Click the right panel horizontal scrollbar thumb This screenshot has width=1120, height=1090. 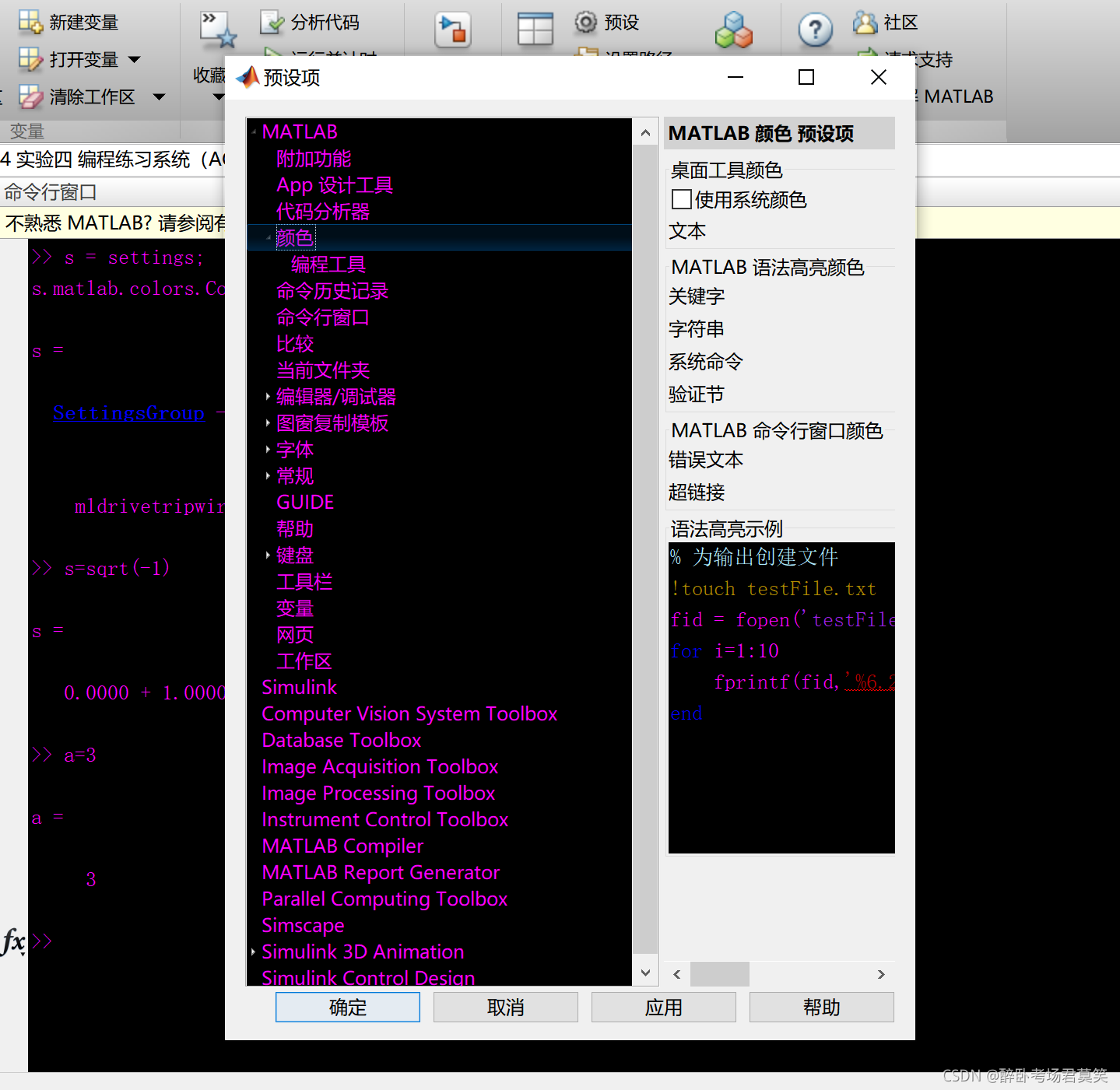pos(720,974)
